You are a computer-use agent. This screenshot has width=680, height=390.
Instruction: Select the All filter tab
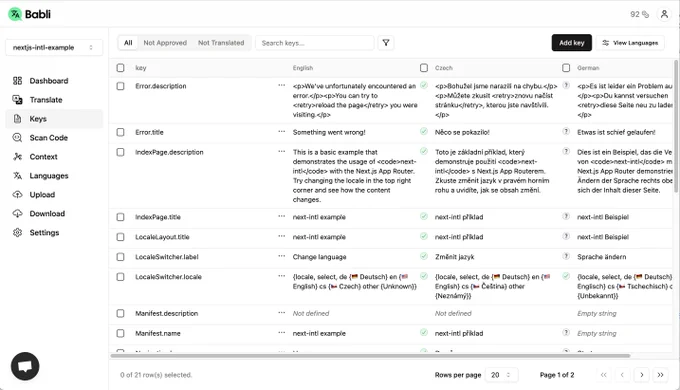[x=128, y=43]
